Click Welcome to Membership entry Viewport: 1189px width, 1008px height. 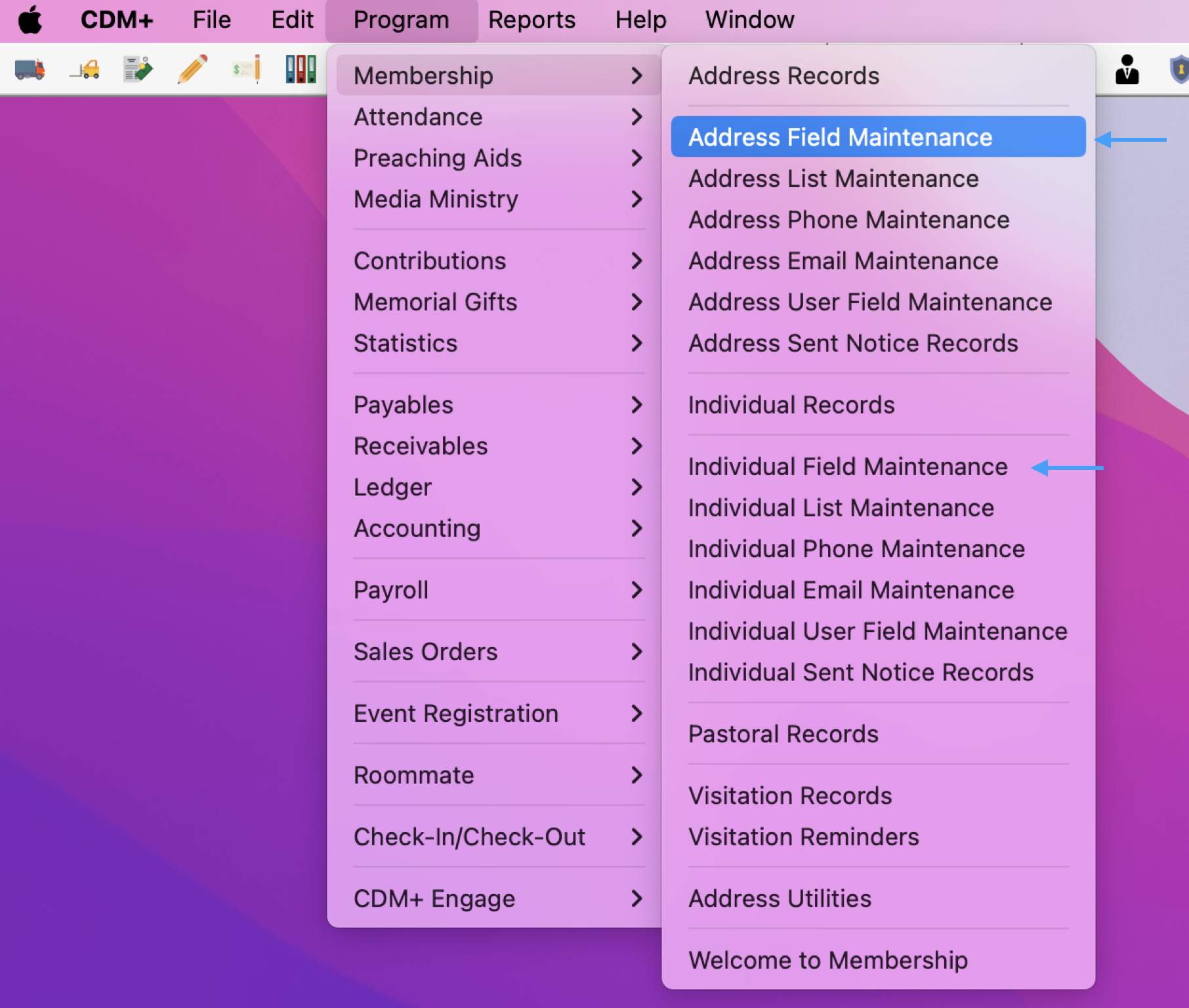[x=827, y=960]
